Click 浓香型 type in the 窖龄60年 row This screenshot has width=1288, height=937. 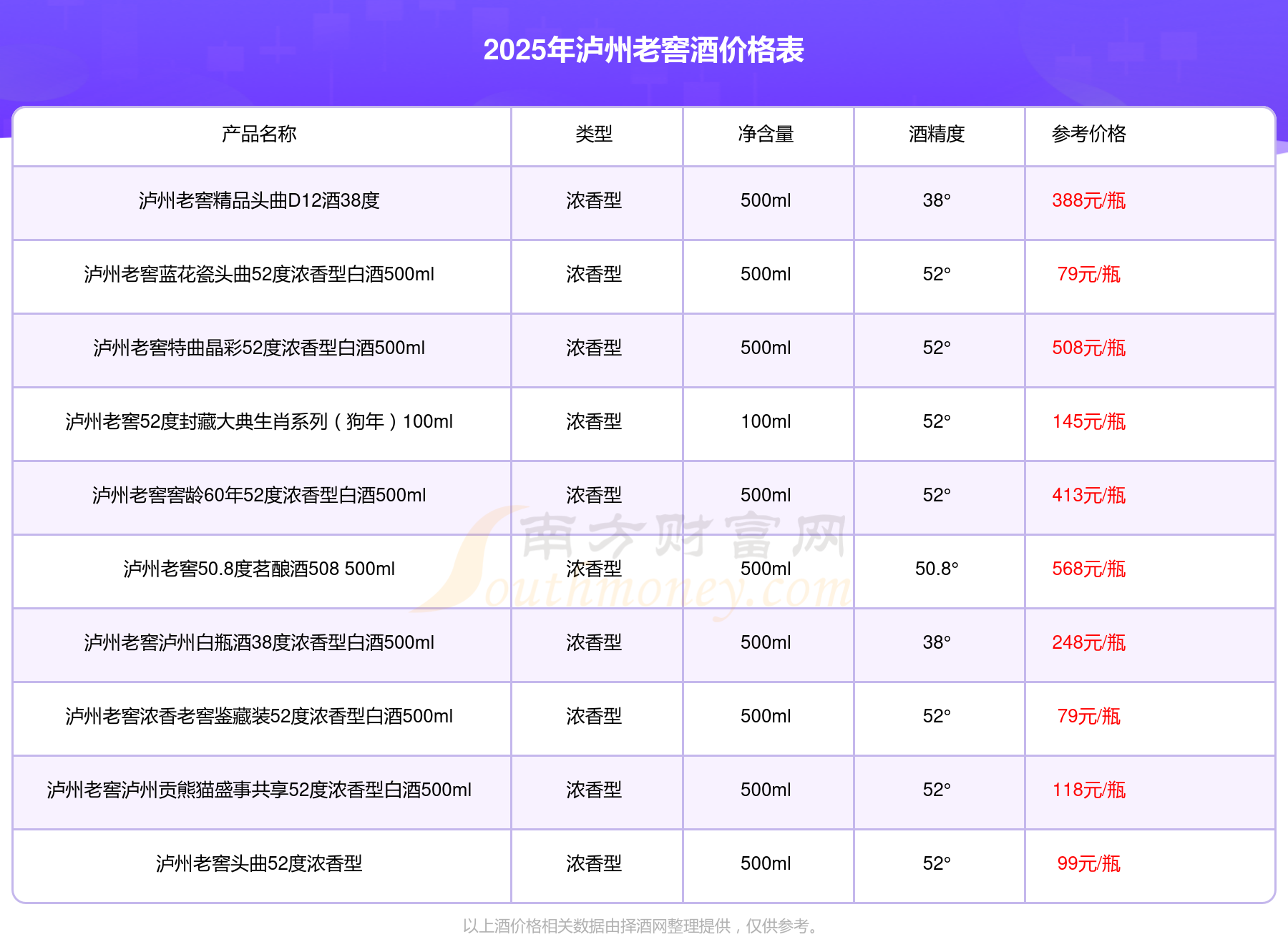(594, 495)
